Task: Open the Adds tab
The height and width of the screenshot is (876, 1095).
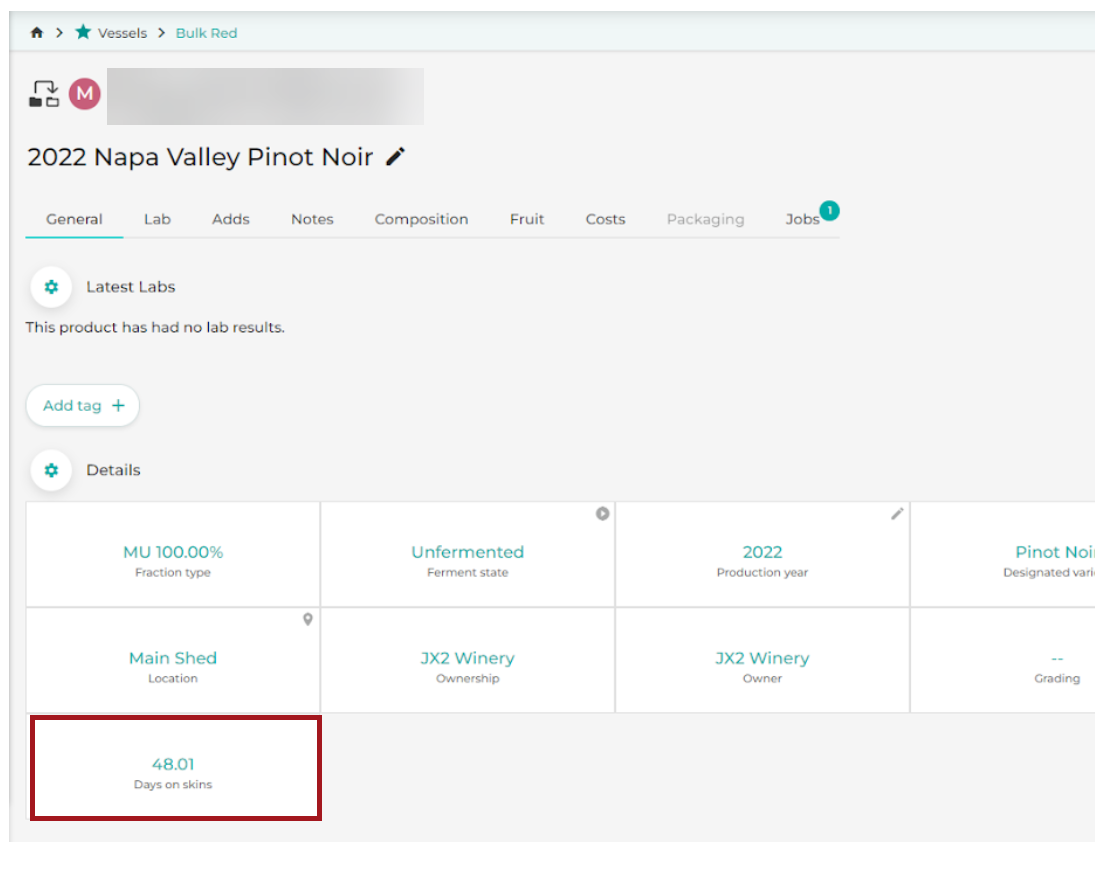Action: pos(230,219)
